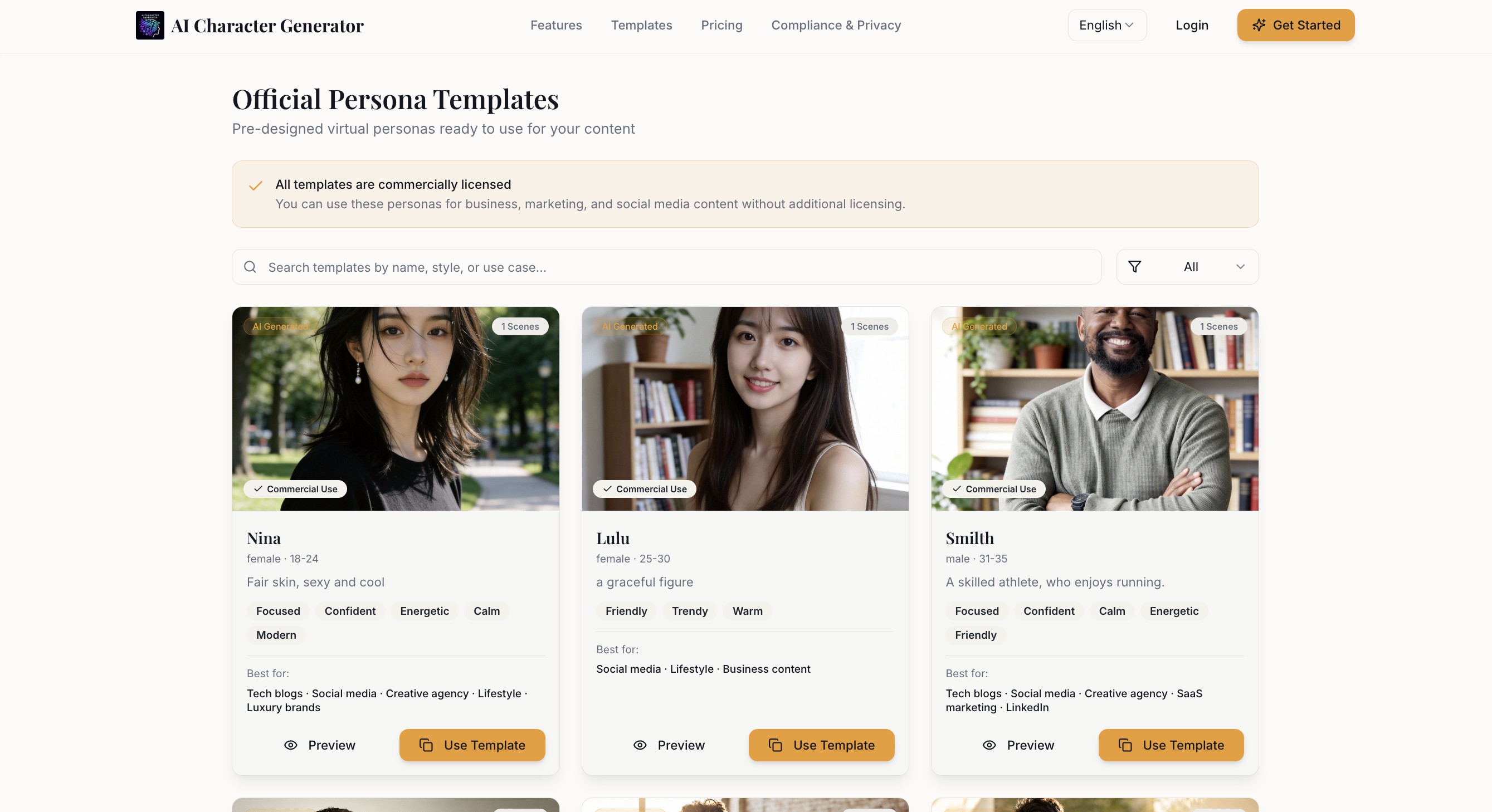Click the copy icon on Smilth's Use Template
The width and height of the screenshot is (1492, 812).
(1125, 745)
